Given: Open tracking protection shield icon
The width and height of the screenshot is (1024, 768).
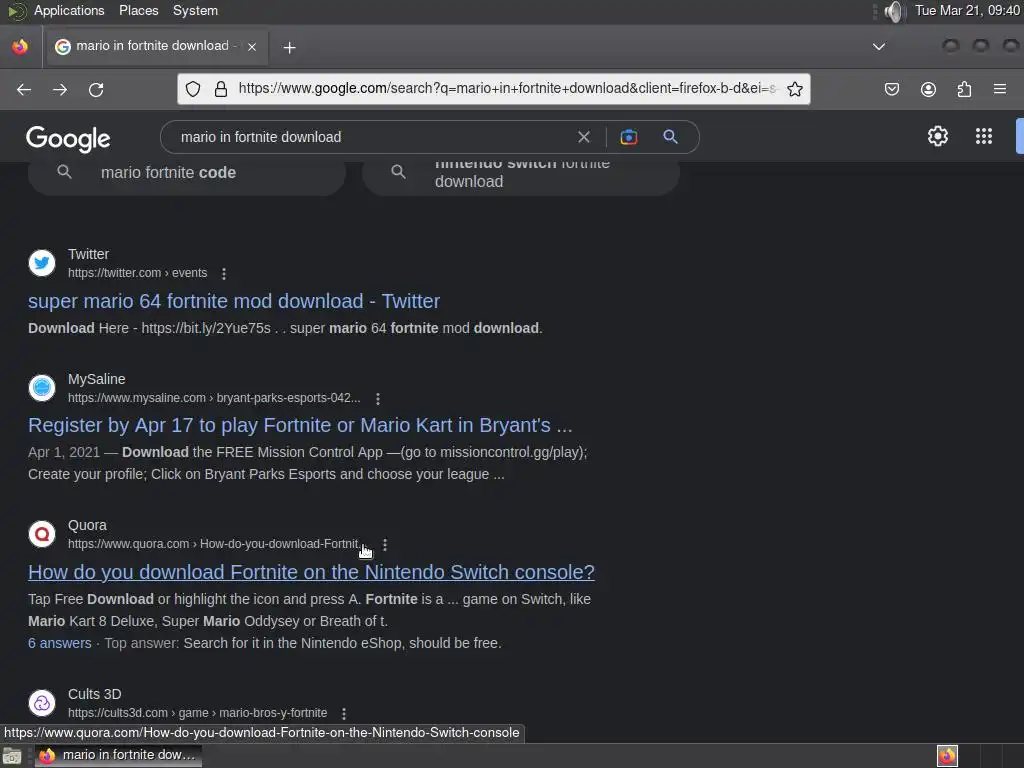Looking at the screenshot, I should [x=193, y=89].
